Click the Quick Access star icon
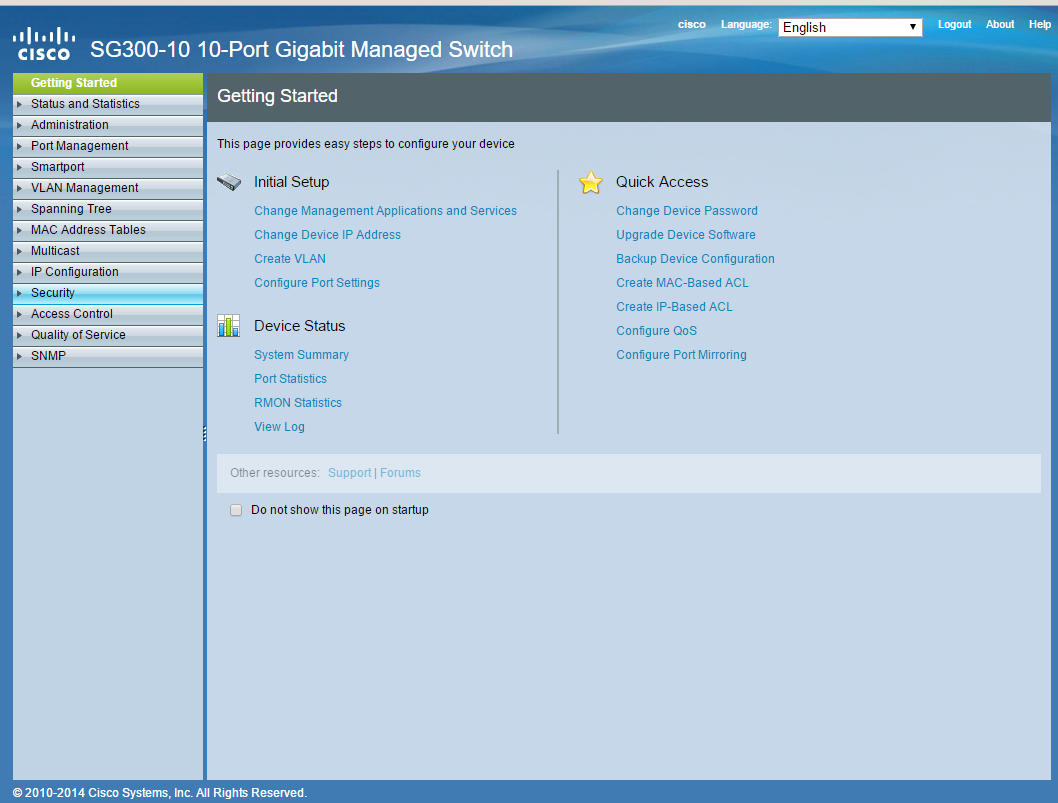The height and width of the screenshot is (803, 1058). [590, 182]
